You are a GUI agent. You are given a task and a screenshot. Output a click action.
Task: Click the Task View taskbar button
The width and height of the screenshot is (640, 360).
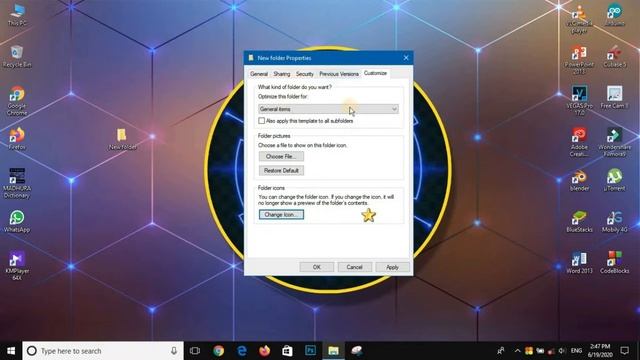point(195,351)
